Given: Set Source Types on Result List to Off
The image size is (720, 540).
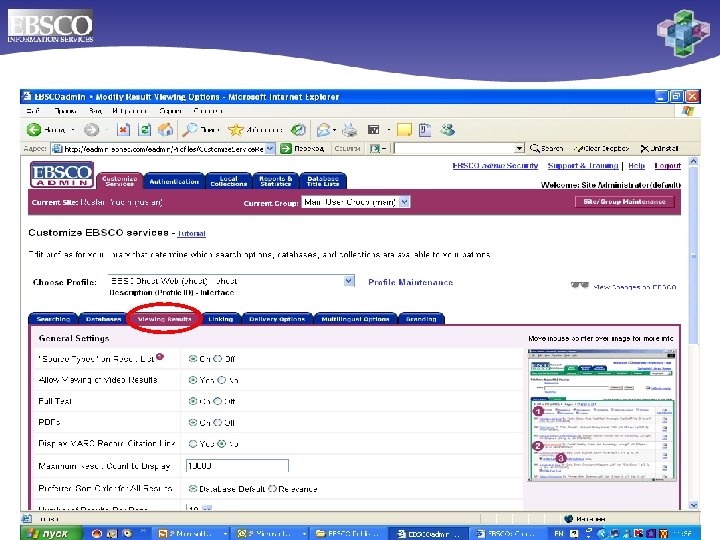Looking at the screenshot, I should click(x=218, y=359).
